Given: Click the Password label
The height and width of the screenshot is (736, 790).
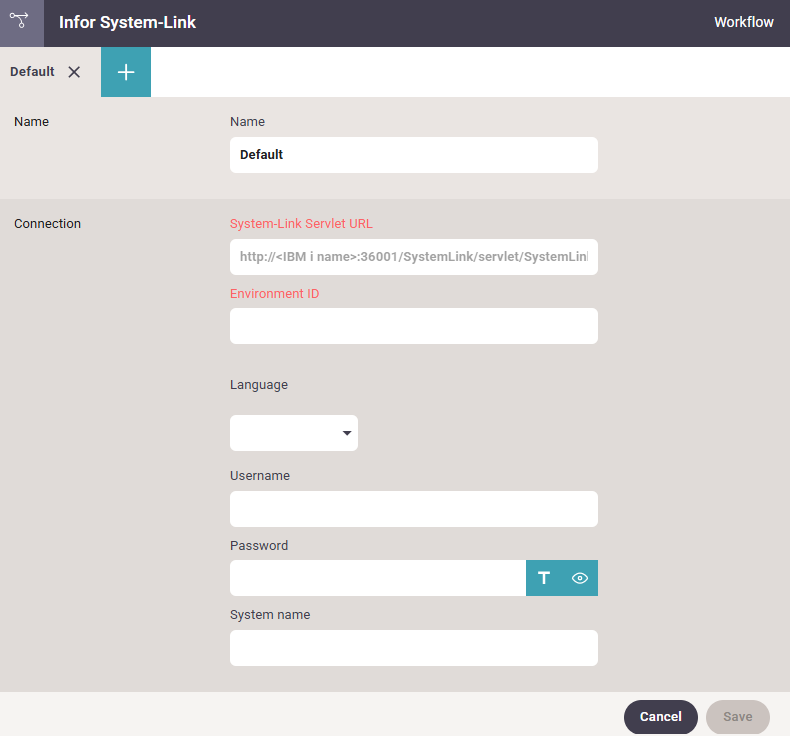Looking at the screenshot, I should [x=259, y=546].
